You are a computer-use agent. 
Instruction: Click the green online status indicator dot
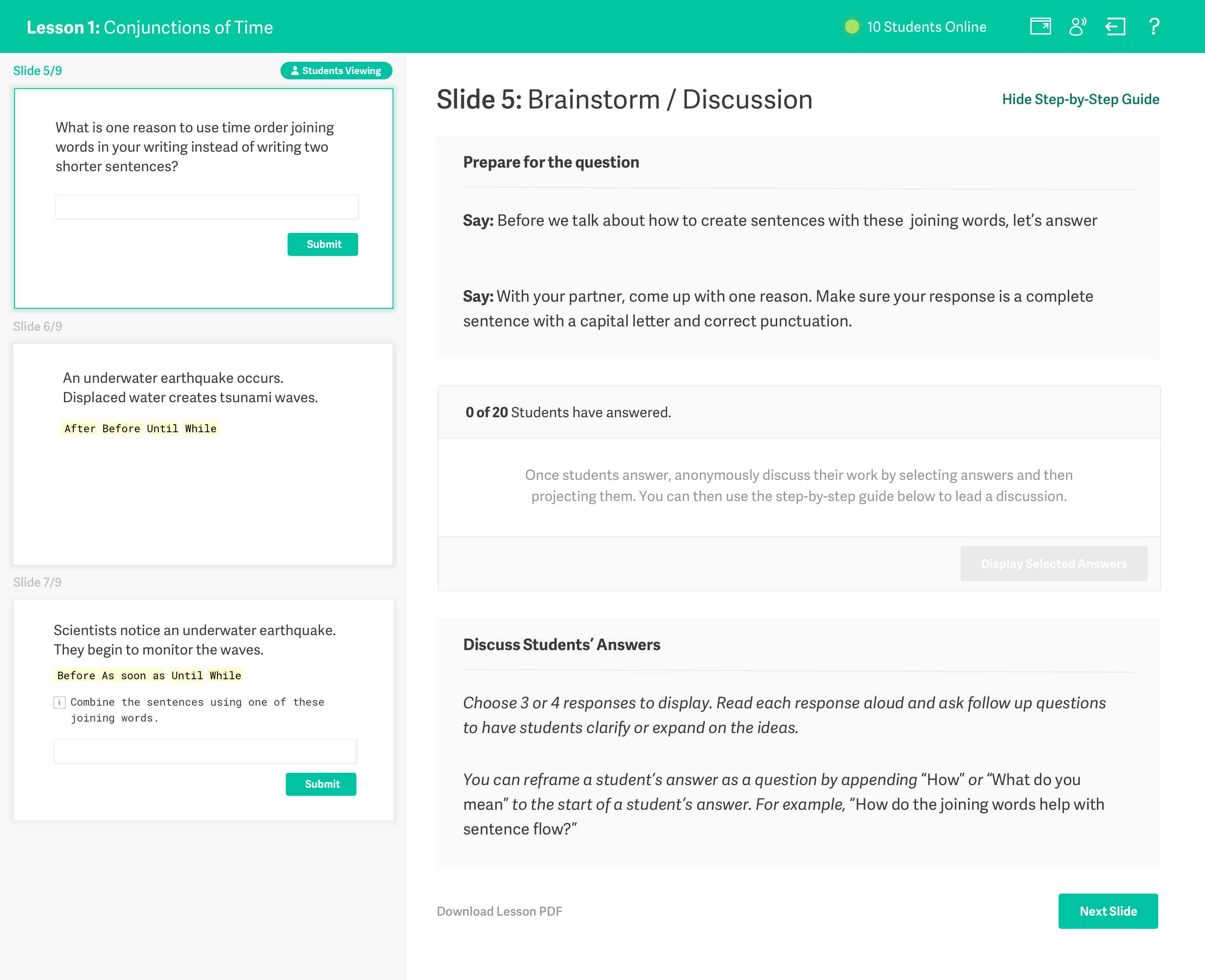coord(852,26)
